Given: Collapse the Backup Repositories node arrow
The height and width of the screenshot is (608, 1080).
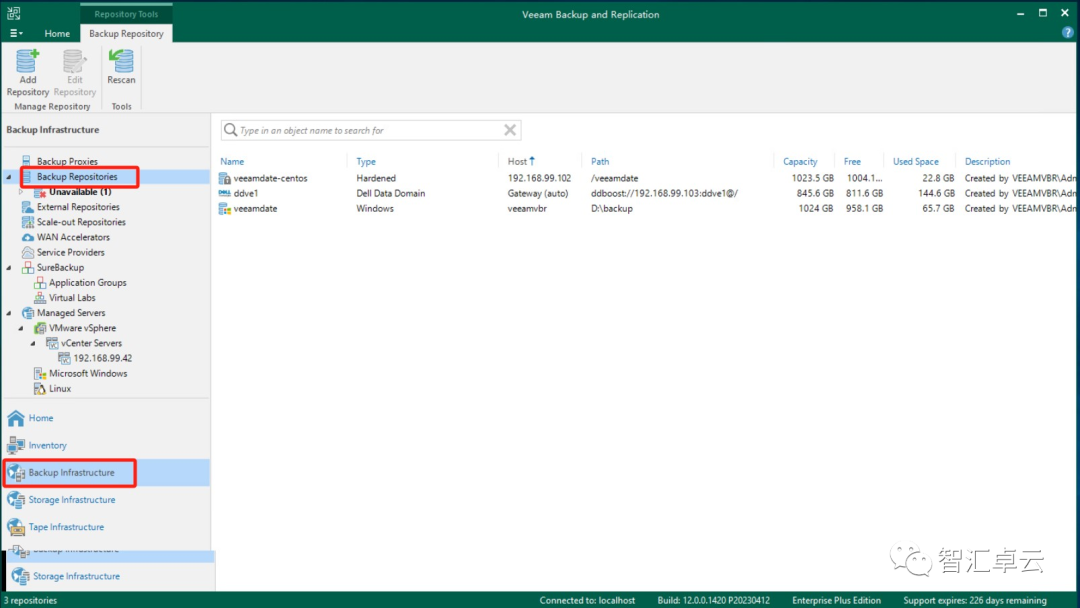Looking at the screenshot, I should click(9, 177).
